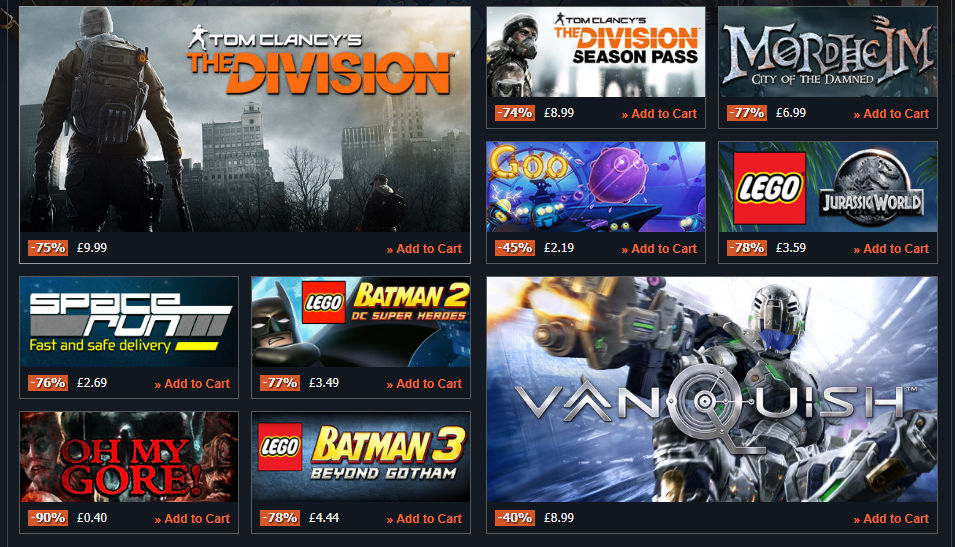955x547 pixels.
Task: Add The Division to cart
Action: coord(424,249)
